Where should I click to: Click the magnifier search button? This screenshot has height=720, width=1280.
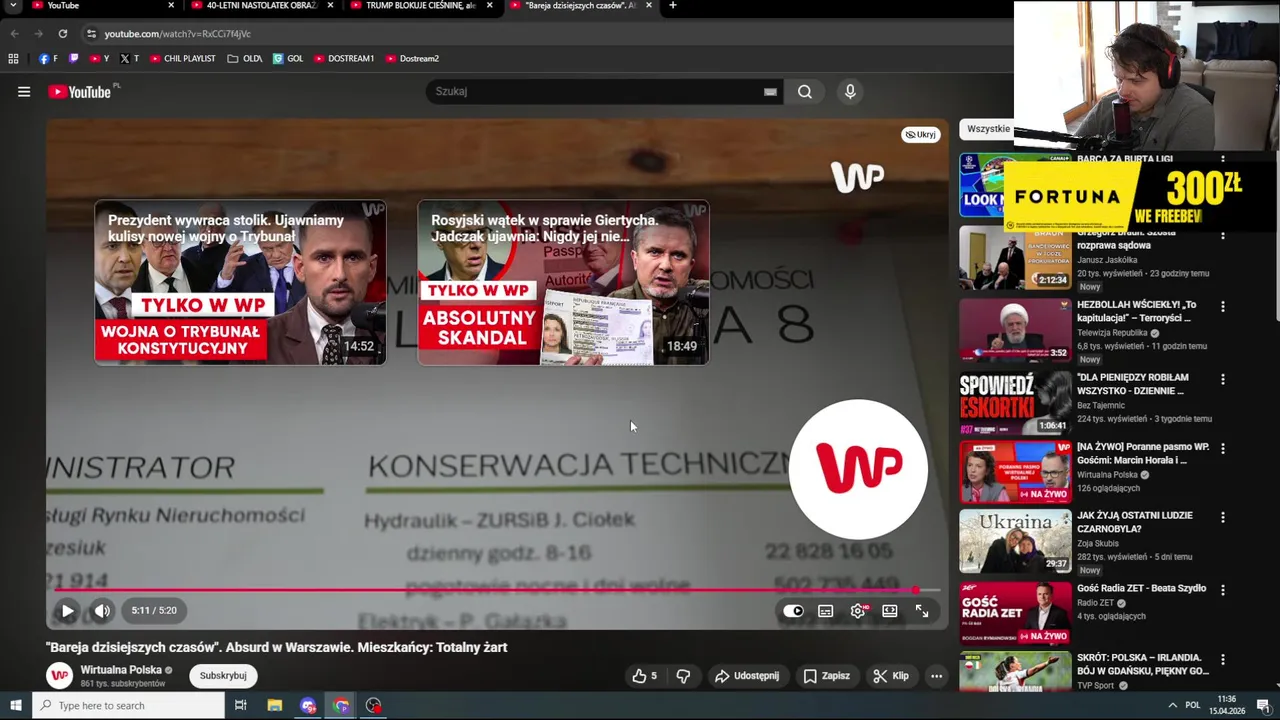tap(805, 92)
